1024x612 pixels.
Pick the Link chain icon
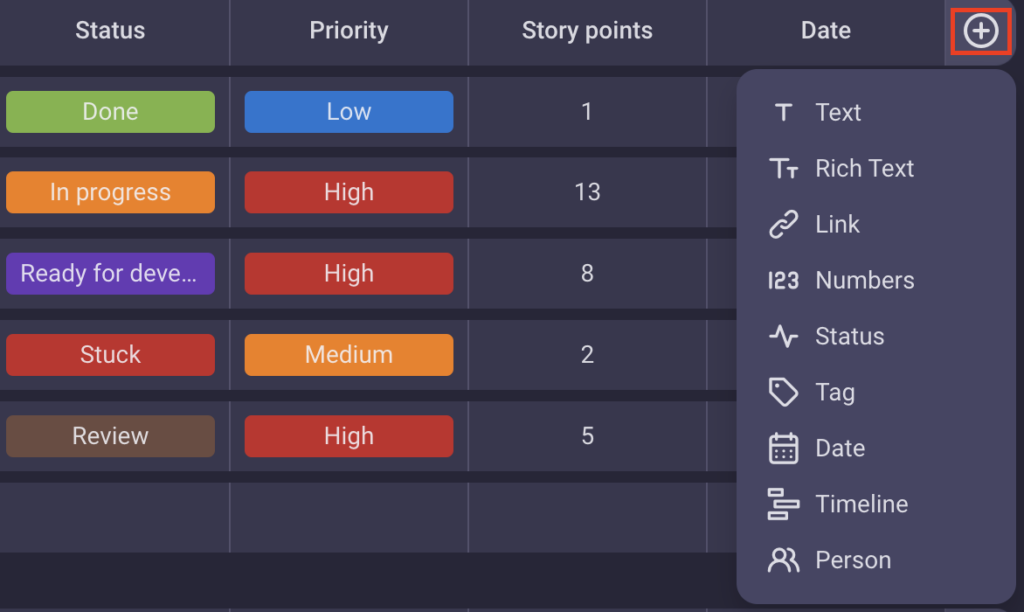tap(783, 224)
